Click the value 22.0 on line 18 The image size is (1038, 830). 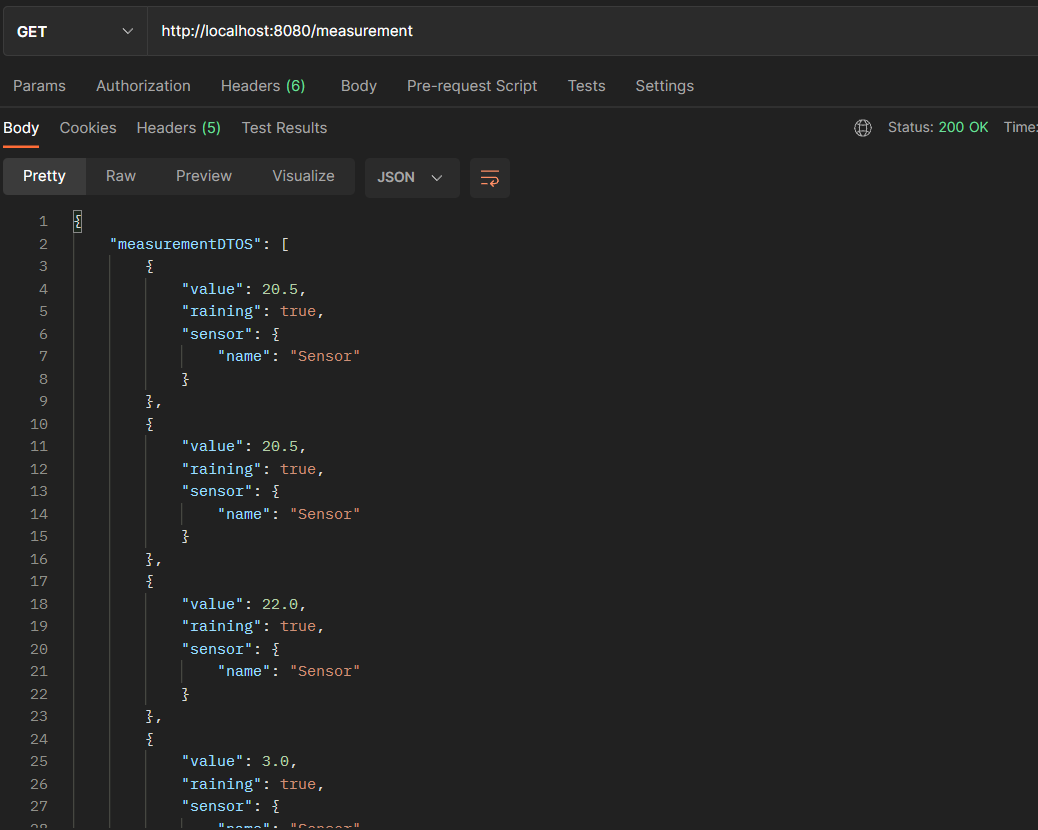click(x=279, y=604)
